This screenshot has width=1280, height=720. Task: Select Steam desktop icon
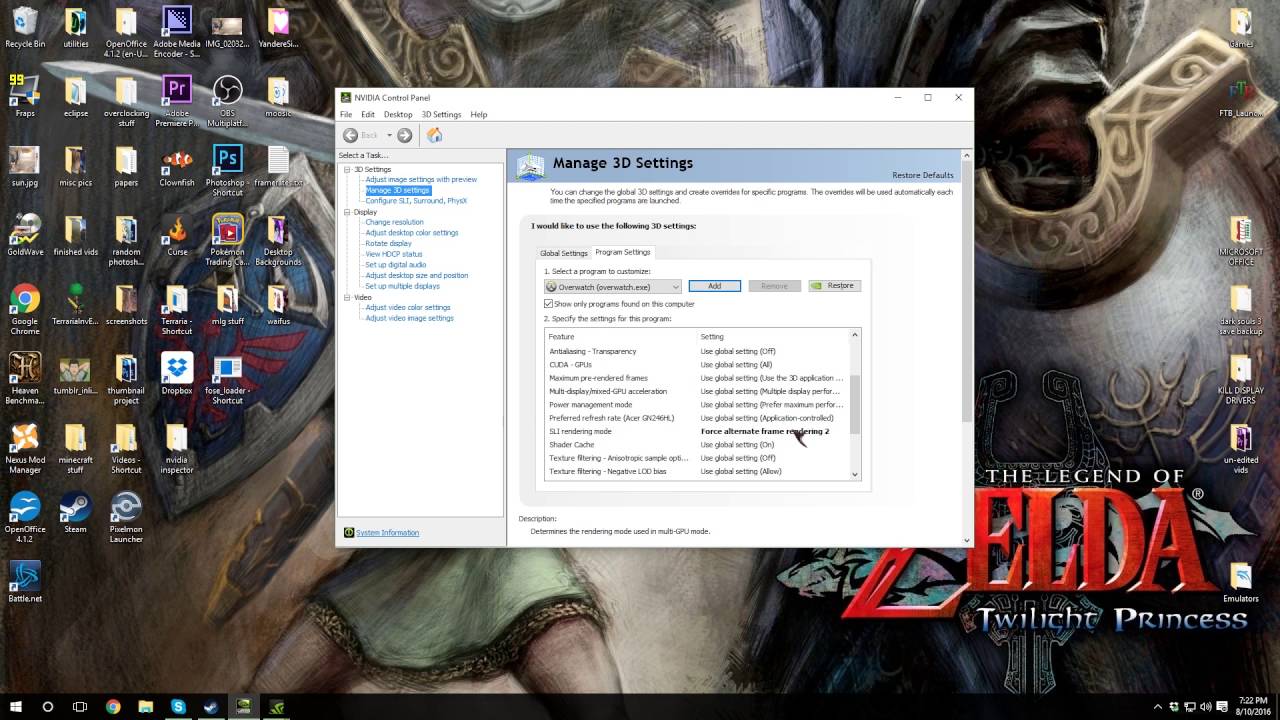(76, 513)
